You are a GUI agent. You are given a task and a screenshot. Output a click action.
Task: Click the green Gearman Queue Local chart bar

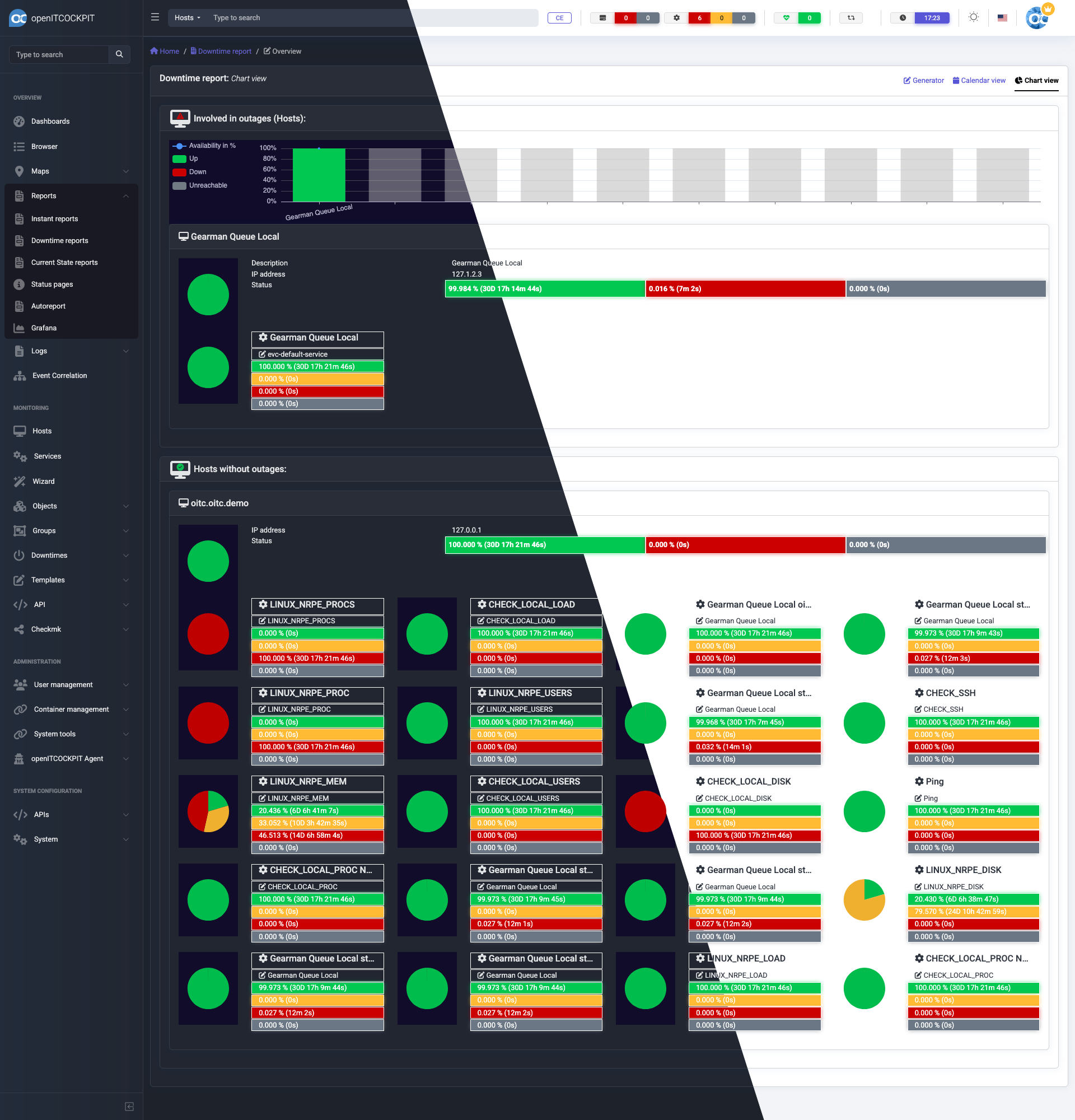coord(319,175)
